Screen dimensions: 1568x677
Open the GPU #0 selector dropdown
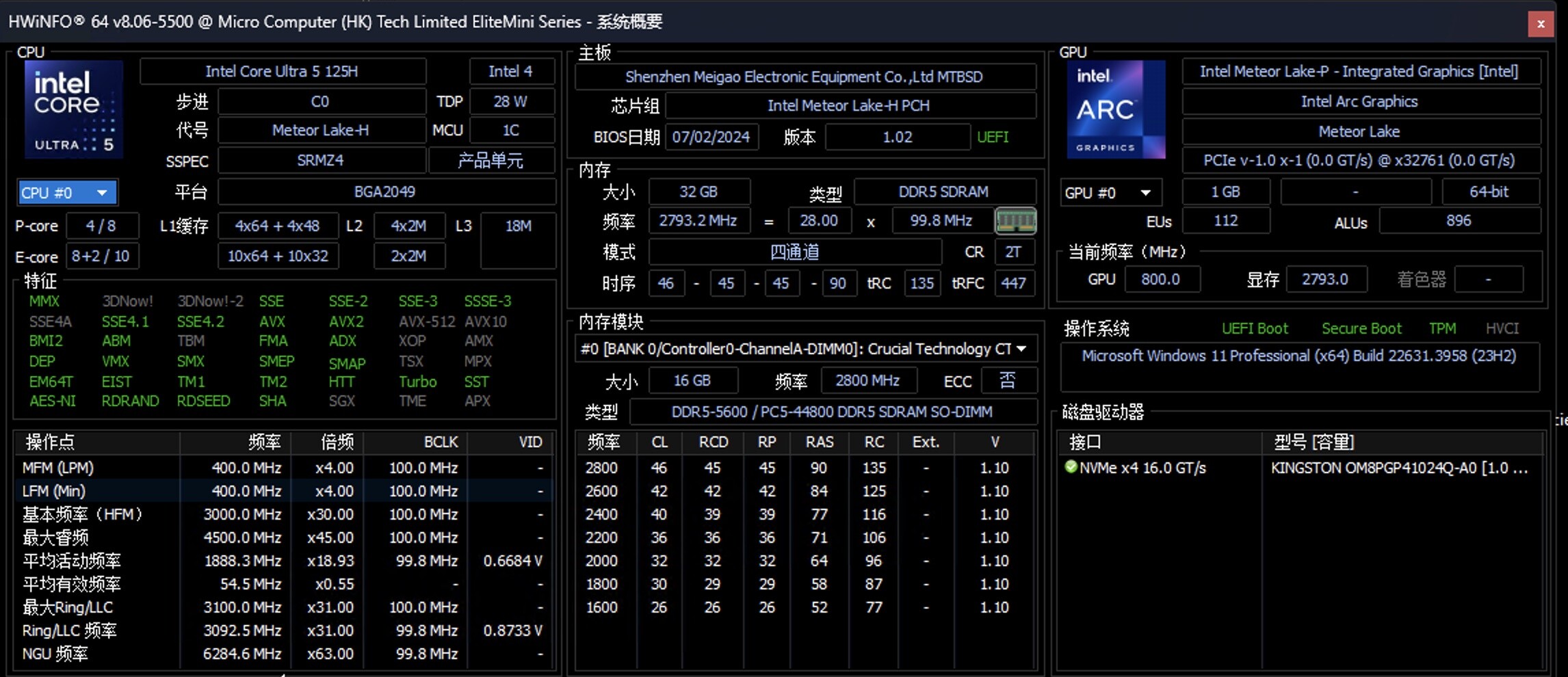(x=1108, y=193)
